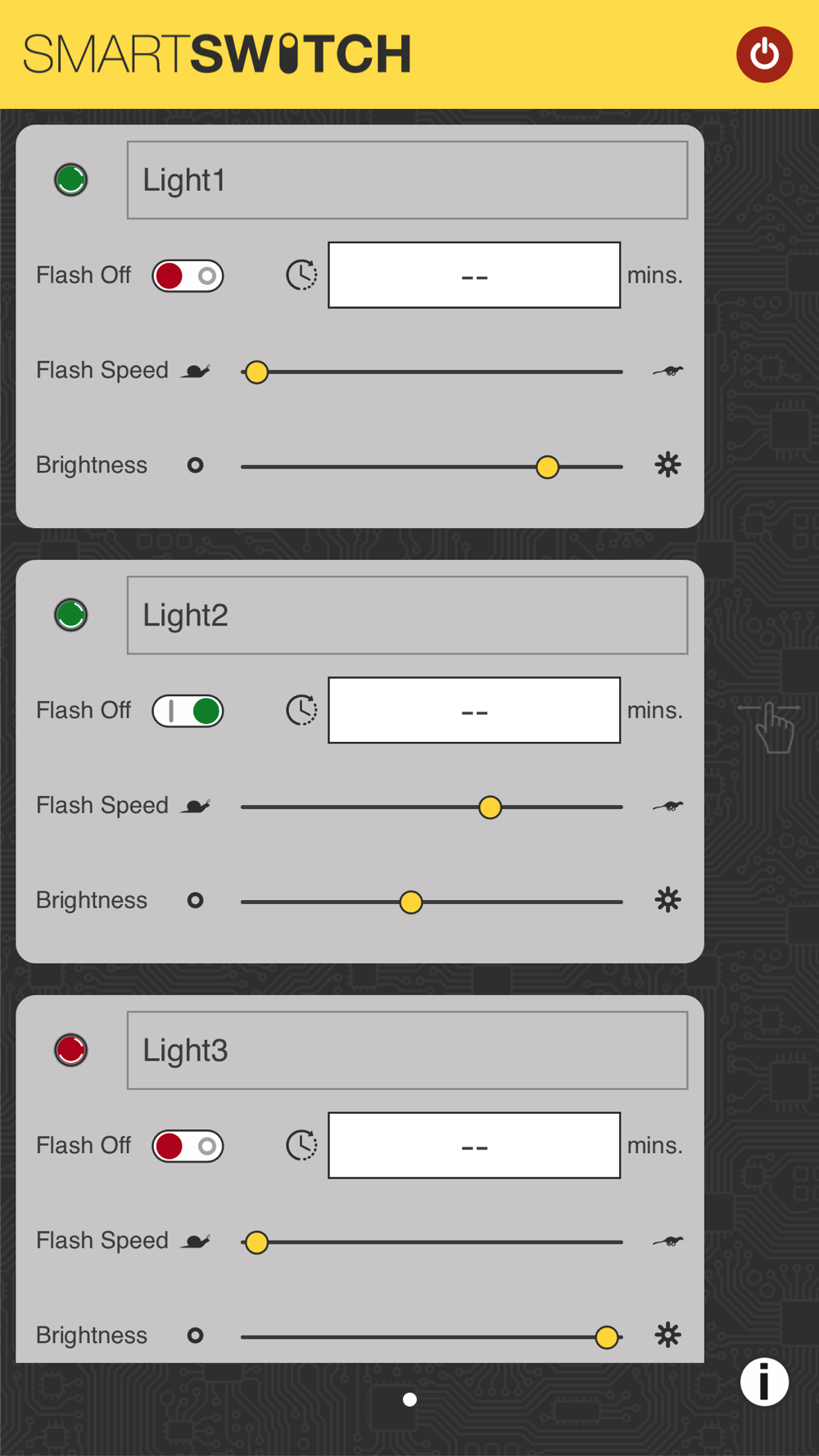
Task: Toggle the Flash Off switch for Light2
Action: (188, 711)
